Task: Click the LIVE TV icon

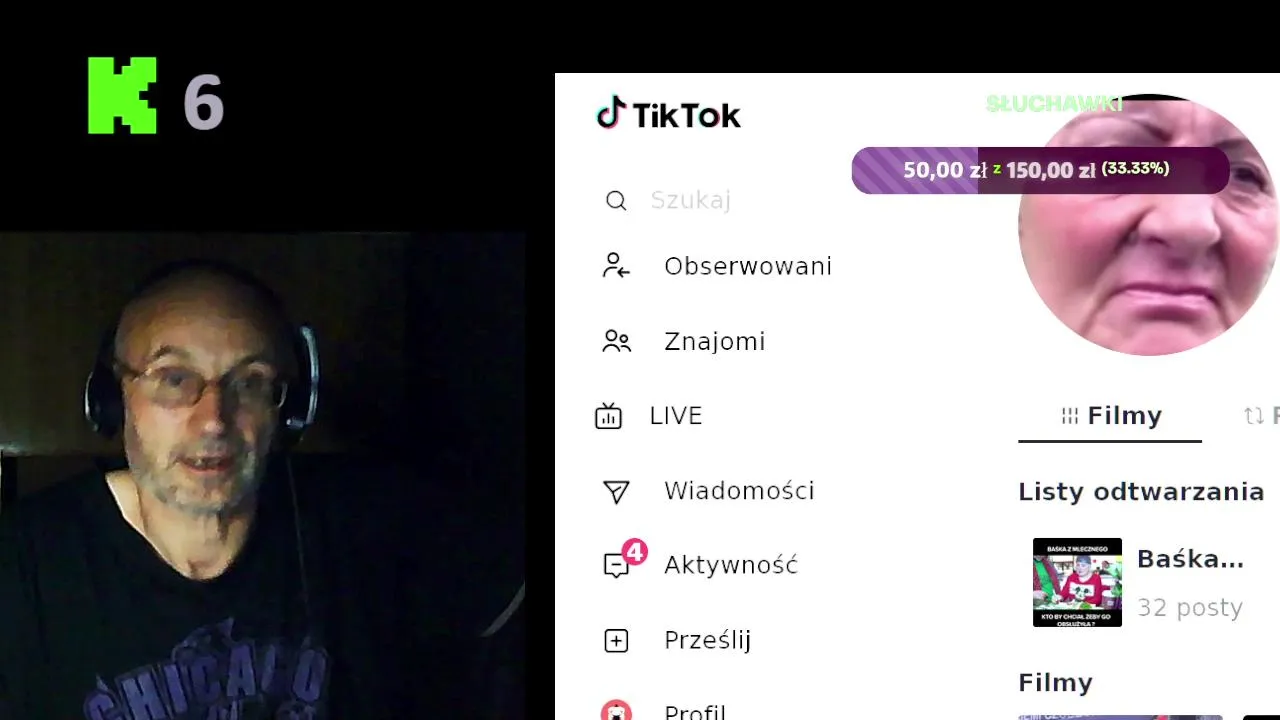Action: tap(608, 416)
